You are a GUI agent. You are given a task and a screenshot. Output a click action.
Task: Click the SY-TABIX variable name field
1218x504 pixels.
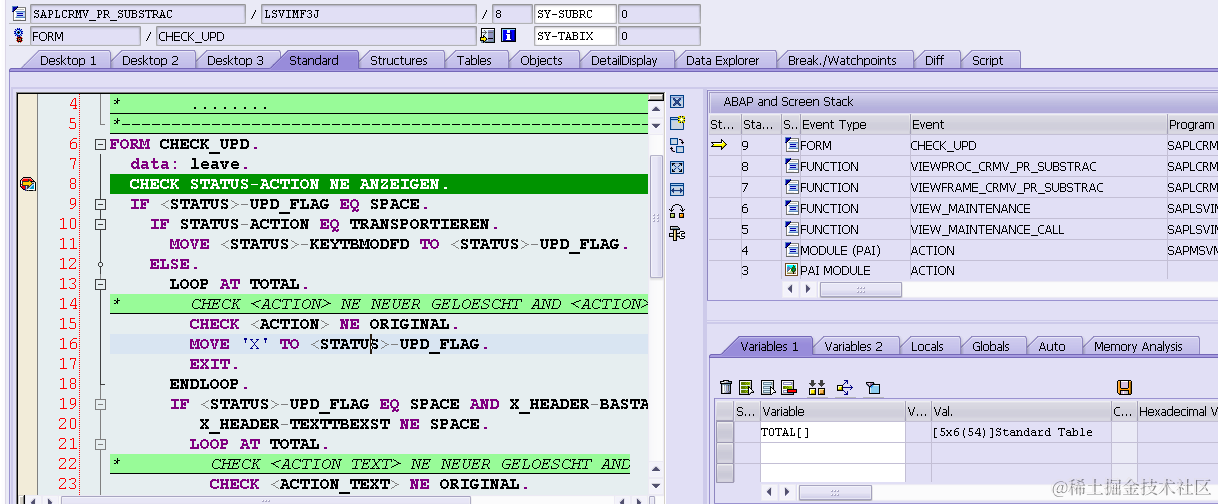pyautogui.click(x=575, y=36)
